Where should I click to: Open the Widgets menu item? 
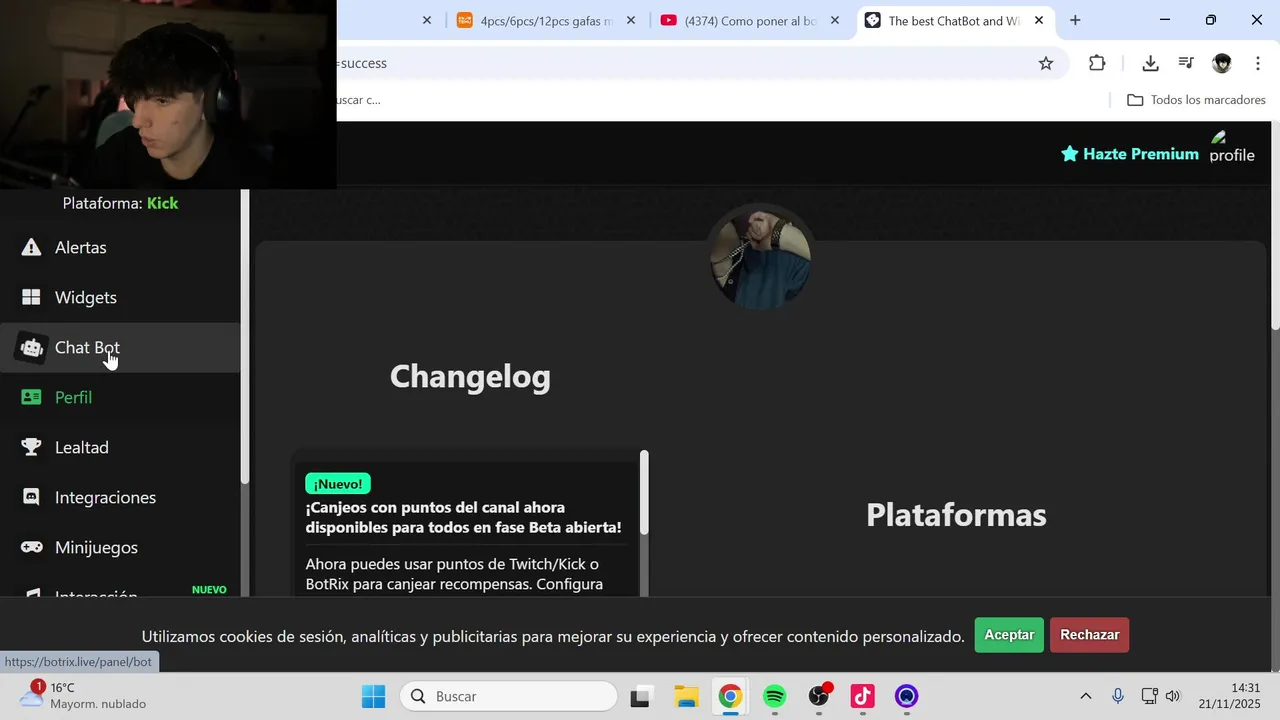[120, 297]
